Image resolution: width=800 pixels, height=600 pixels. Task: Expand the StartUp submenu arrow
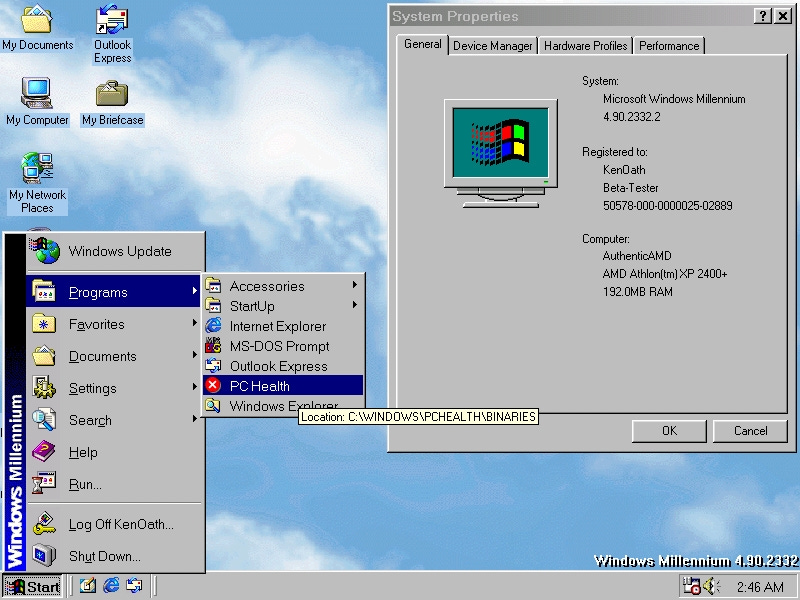click(x=355, y=305)
